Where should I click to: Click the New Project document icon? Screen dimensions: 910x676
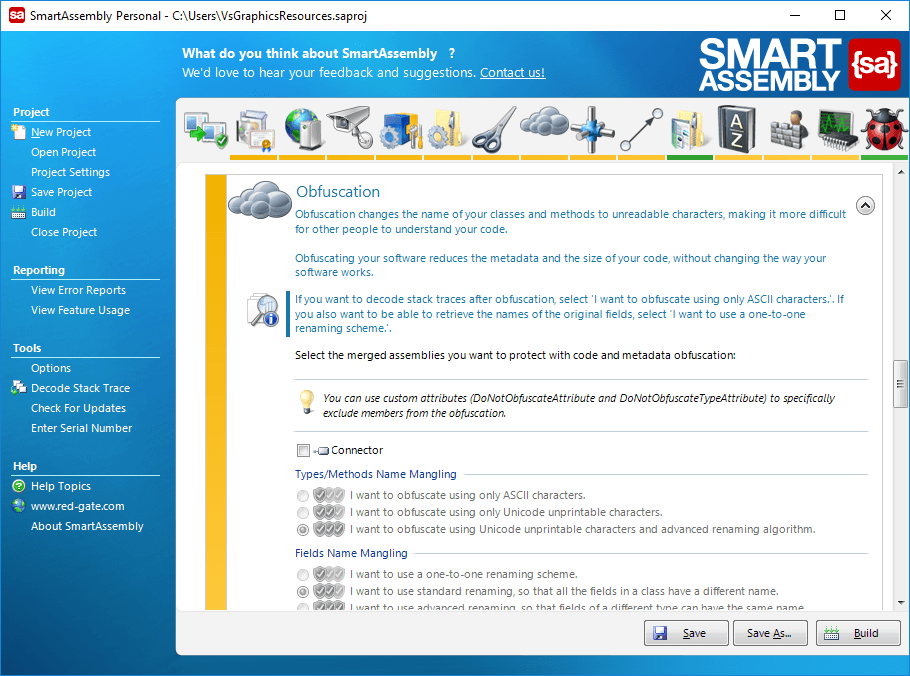[x=19, y=132]
